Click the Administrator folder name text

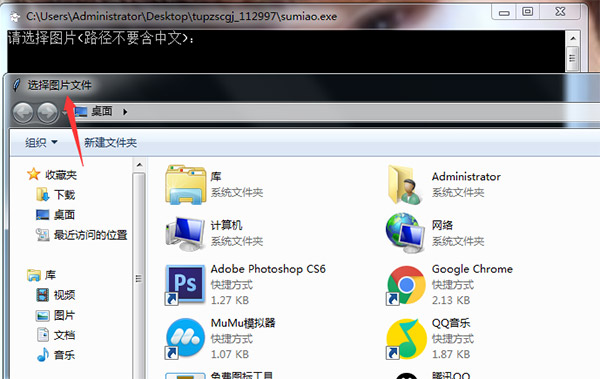pyautogui.click(x=466, y=176)
